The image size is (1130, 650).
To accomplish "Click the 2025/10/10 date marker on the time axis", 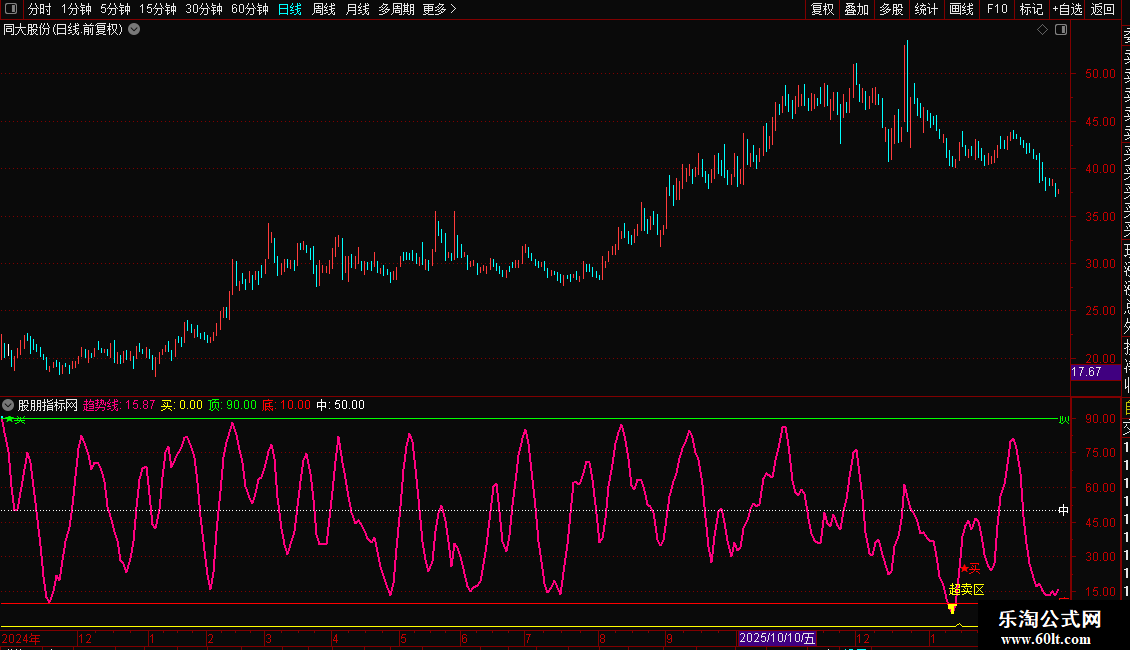I will (x=777, y=638).
